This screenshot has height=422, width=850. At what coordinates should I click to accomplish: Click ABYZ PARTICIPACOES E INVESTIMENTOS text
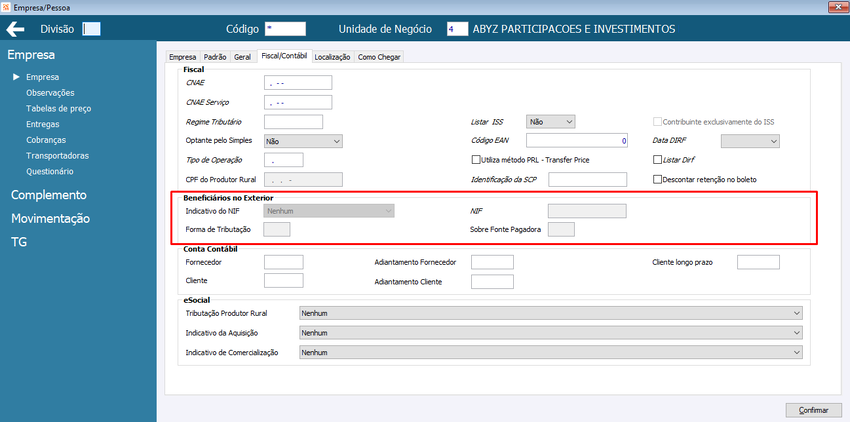pyautogui.click(x=574, y=29)
